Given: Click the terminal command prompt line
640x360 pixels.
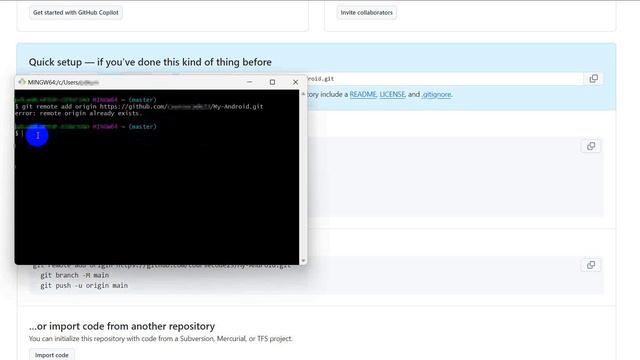Looking at the screenshot, I should [x=157, y=133].
